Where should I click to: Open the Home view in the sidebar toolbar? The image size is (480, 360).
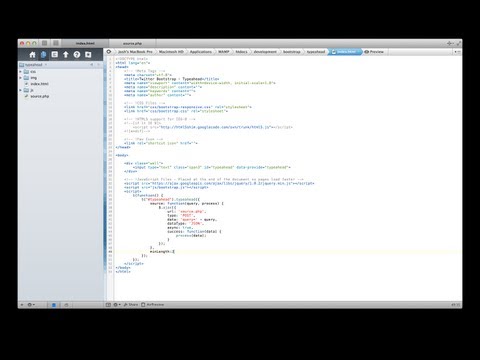(x=32, y=55)
